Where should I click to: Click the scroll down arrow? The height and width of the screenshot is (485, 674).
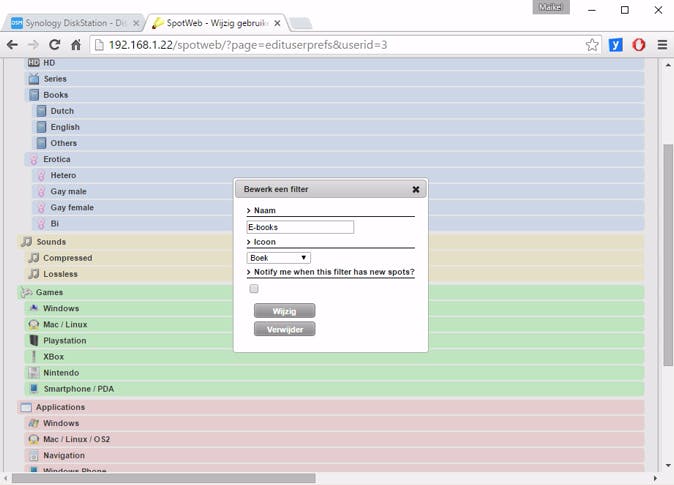pyautogui.click(x=668, y=465)
